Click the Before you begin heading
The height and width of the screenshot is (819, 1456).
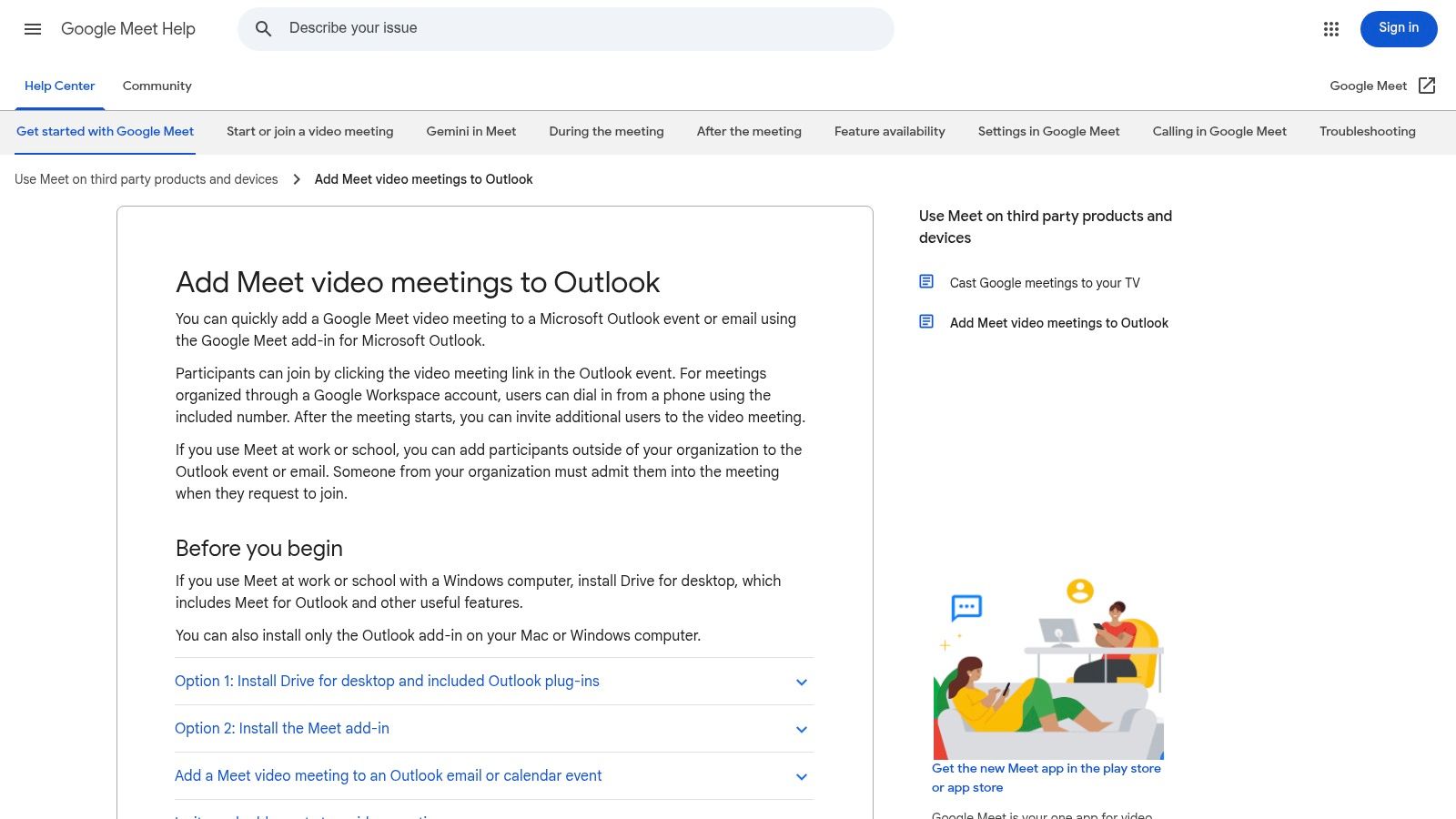click(259, 549)
